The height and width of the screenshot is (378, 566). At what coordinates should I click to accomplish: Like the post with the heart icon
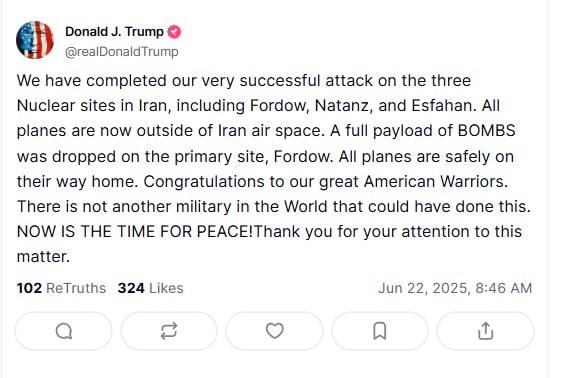(x=274, y=331)
